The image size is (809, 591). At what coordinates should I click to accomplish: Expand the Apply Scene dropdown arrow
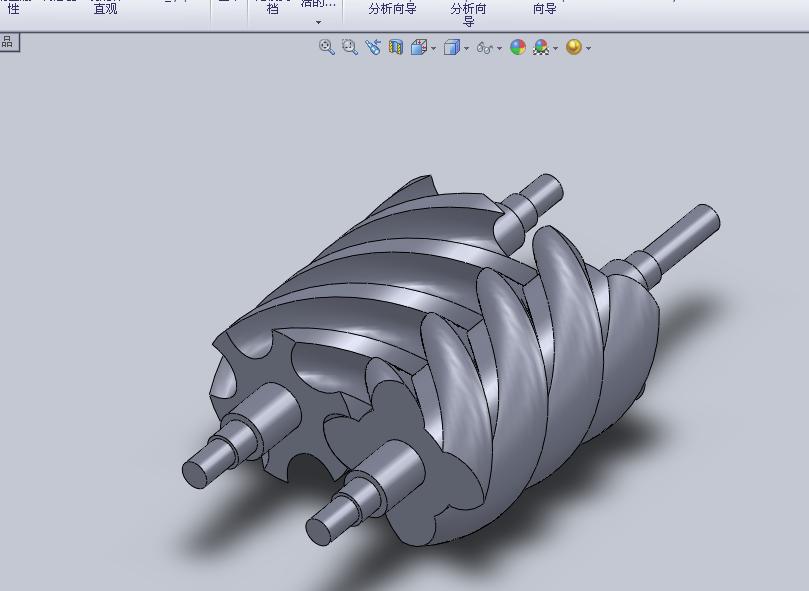555,48
